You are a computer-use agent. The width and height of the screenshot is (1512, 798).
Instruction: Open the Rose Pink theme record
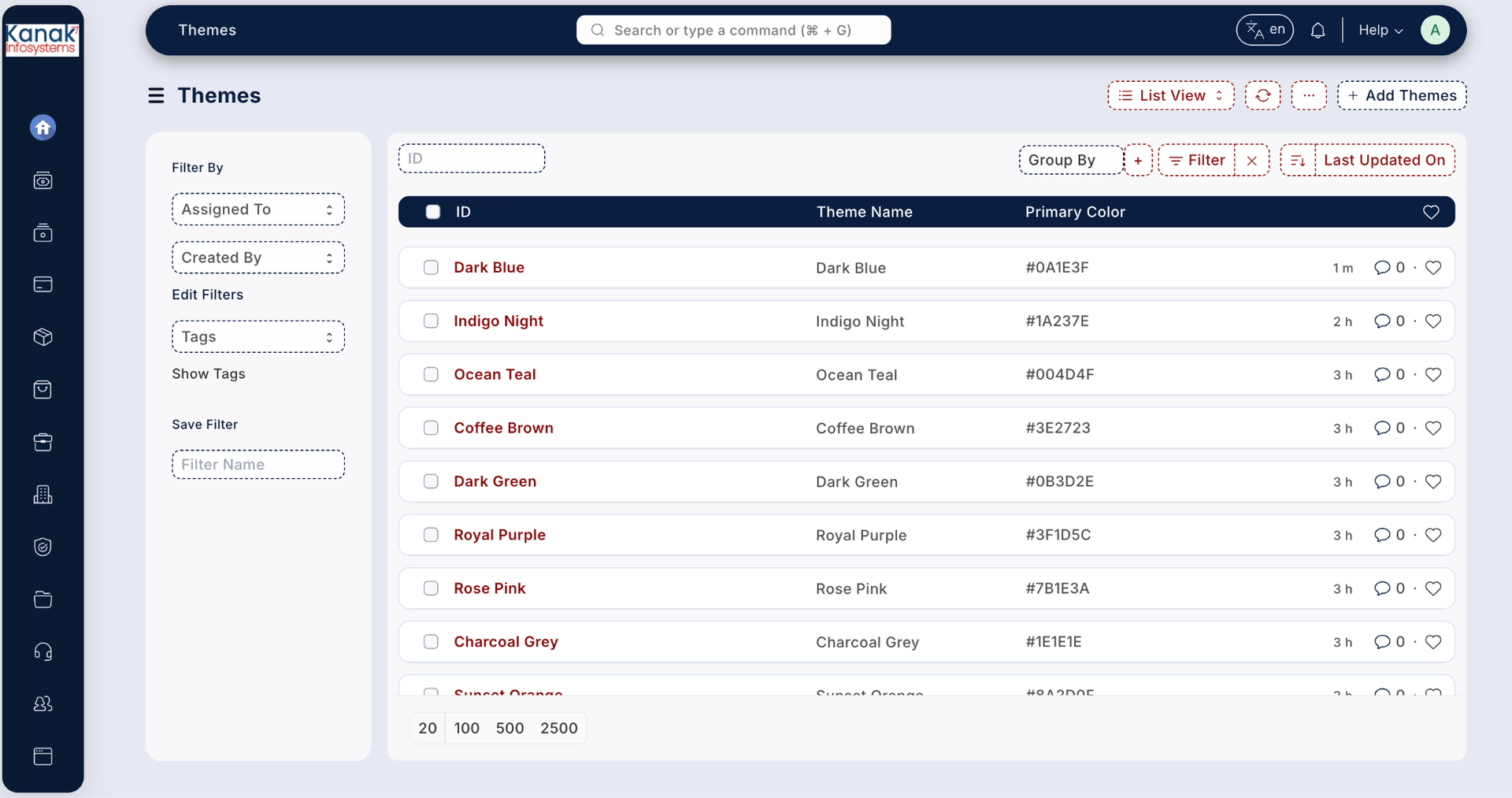pos(490,588)
